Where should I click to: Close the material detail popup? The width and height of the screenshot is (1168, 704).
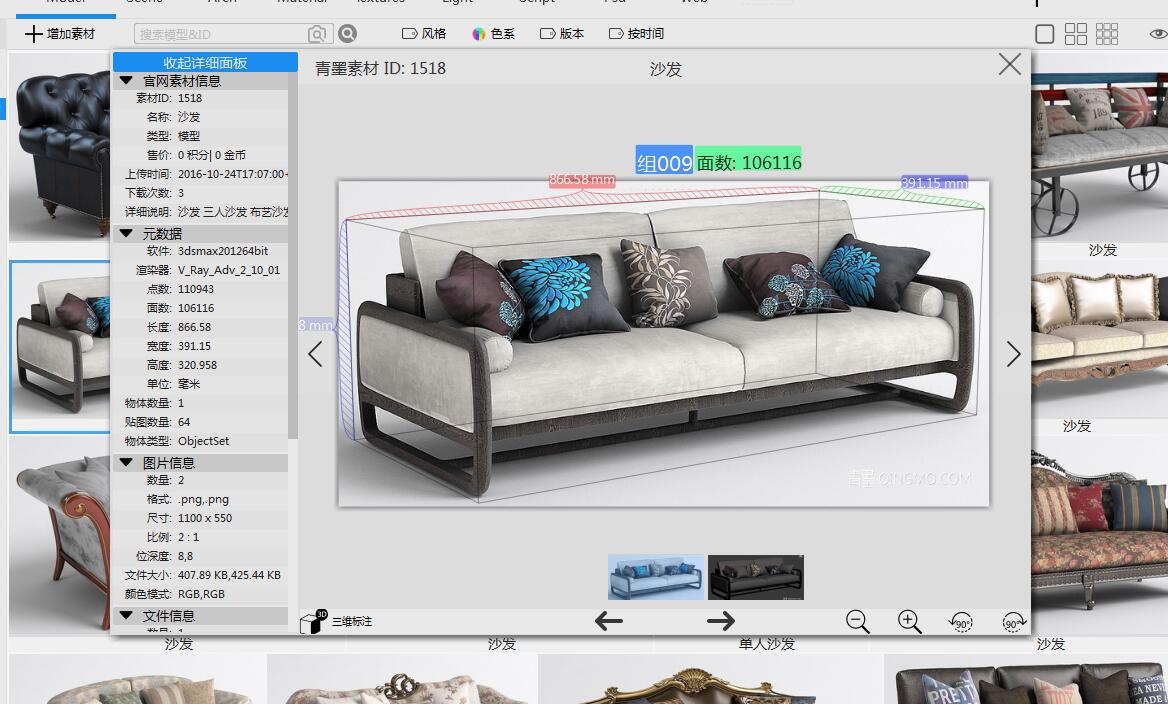point(1009,64)
